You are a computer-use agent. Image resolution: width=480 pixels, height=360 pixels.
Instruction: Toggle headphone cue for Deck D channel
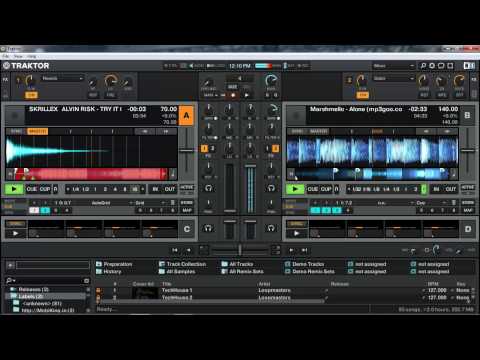coord(271,228)
